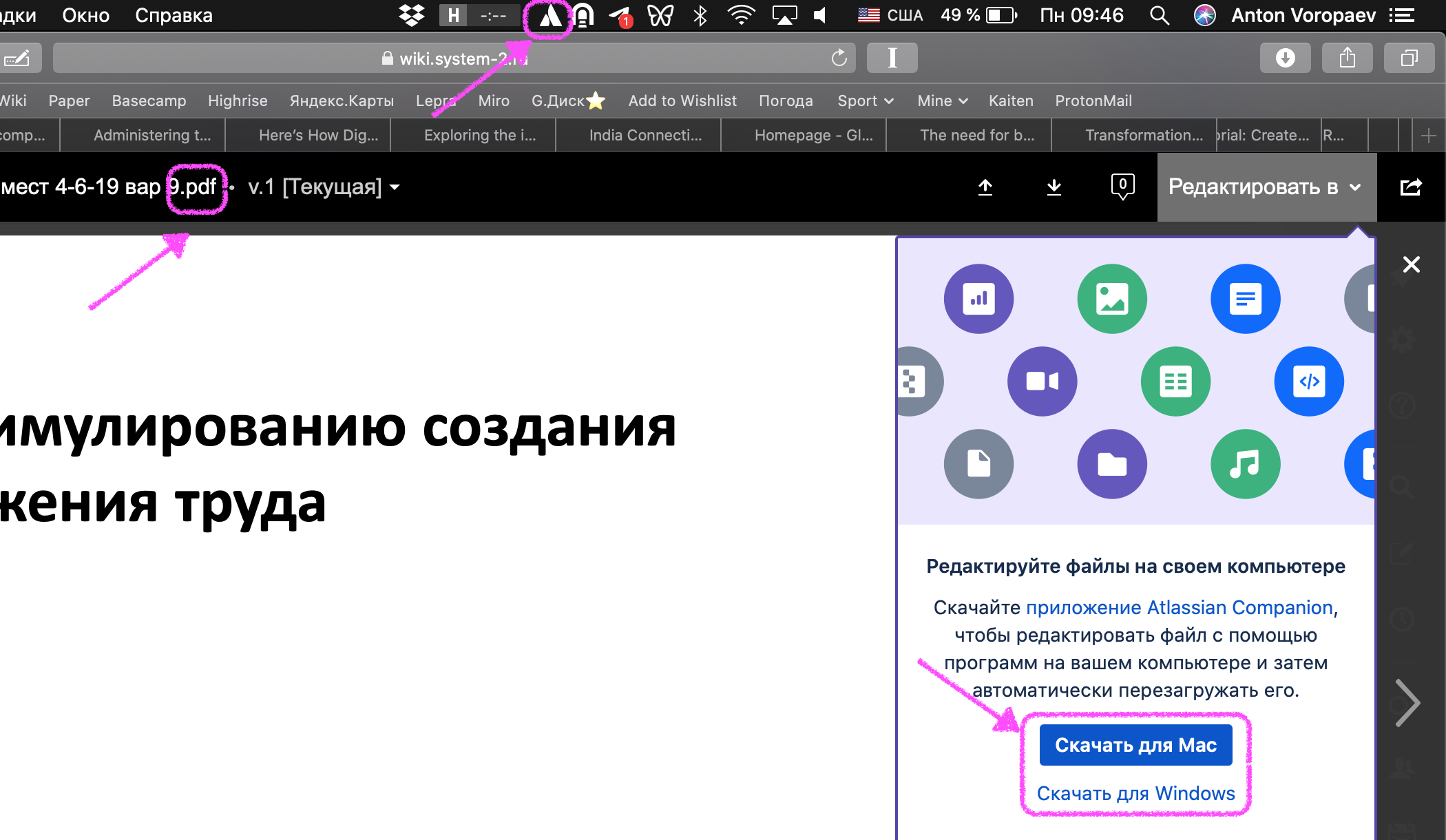Select the code file icon in popup
The width and height of the screenshot is (1446, 840).
coord(1309,381)
